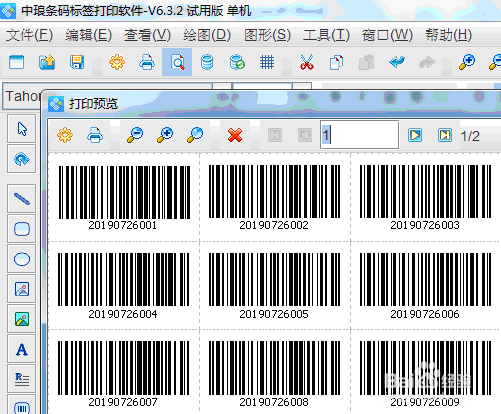Viewport: 501px width, 414px height.
Task: Click the 打印预览 window title
Action: click(93, 104)
